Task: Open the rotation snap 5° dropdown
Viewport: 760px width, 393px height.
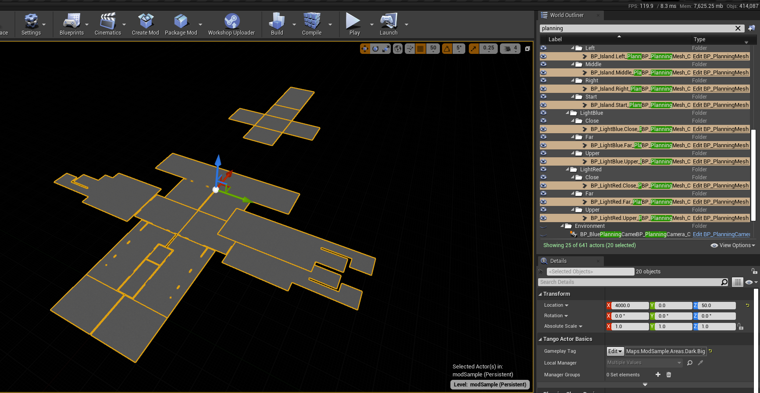Action: [x=459, y=48]
